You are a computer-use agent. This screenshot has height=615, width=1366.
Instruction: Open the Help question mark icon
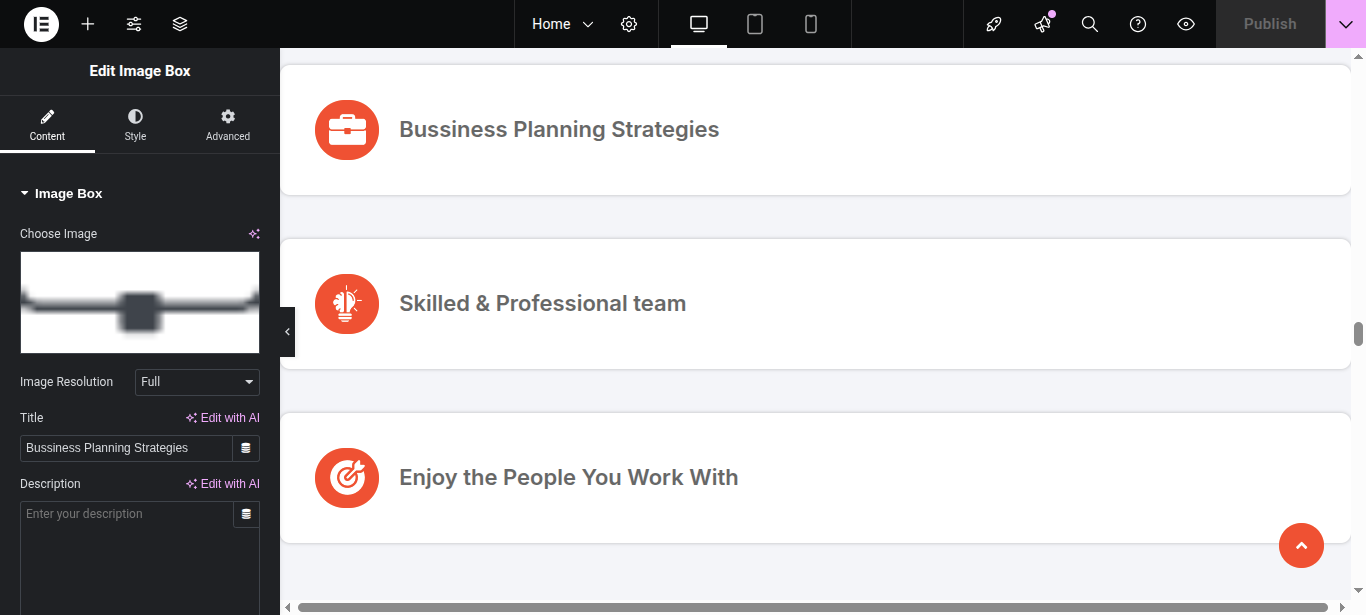(1138, 24)
